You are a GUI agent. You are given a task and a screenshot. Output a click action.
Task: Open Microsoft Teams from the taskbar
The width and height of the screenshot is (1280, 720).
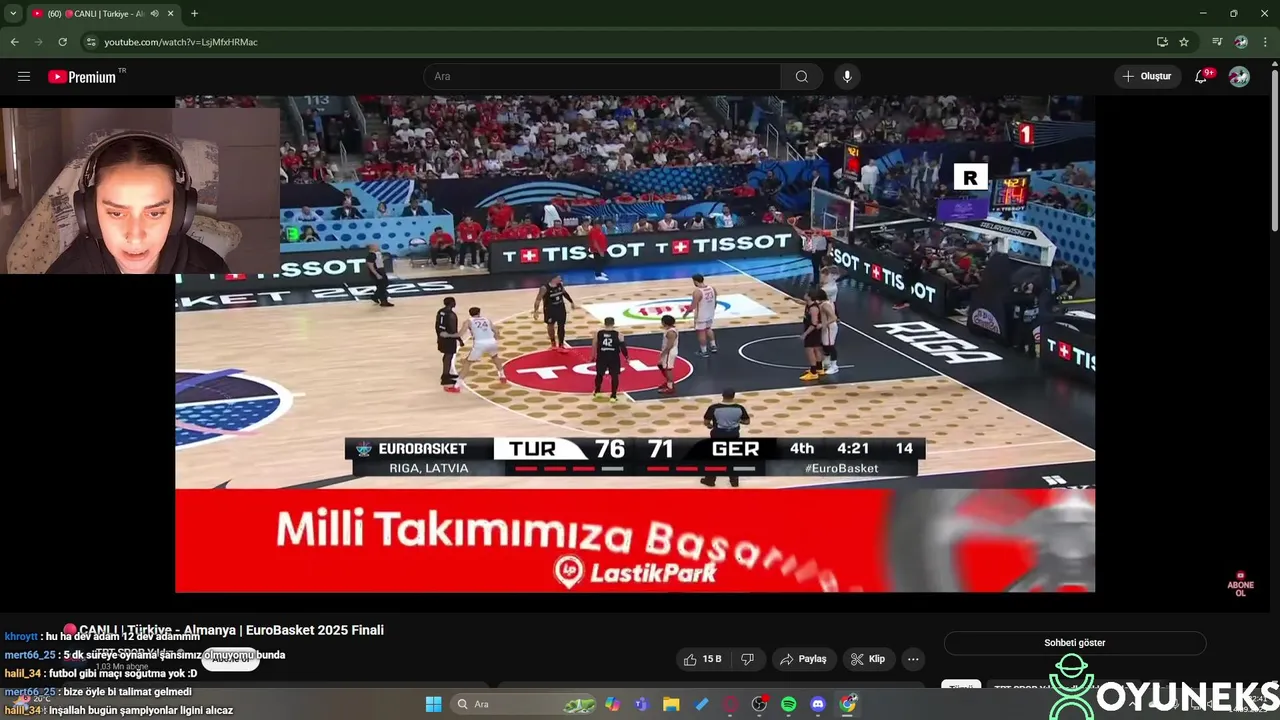(x=641, y=704)
